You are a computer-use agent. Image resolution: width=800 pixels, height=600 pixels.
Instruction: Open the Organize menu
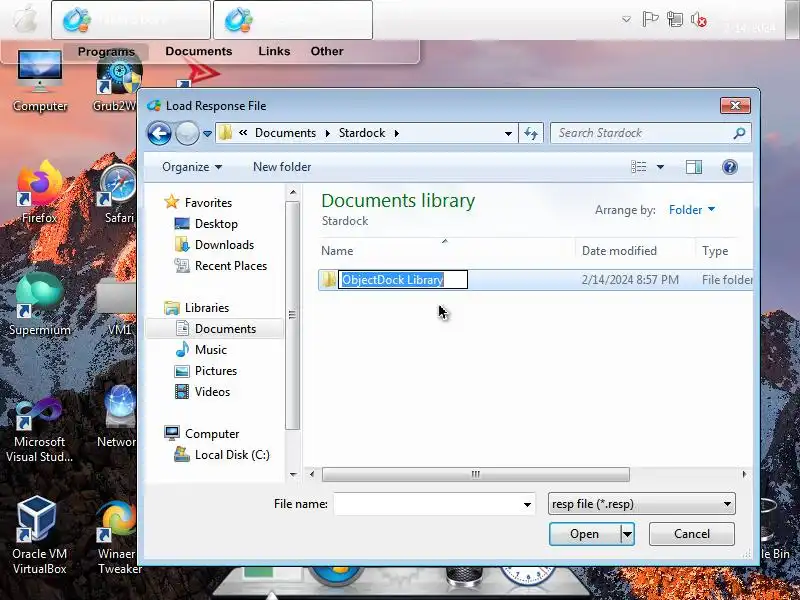coord(192,167)
